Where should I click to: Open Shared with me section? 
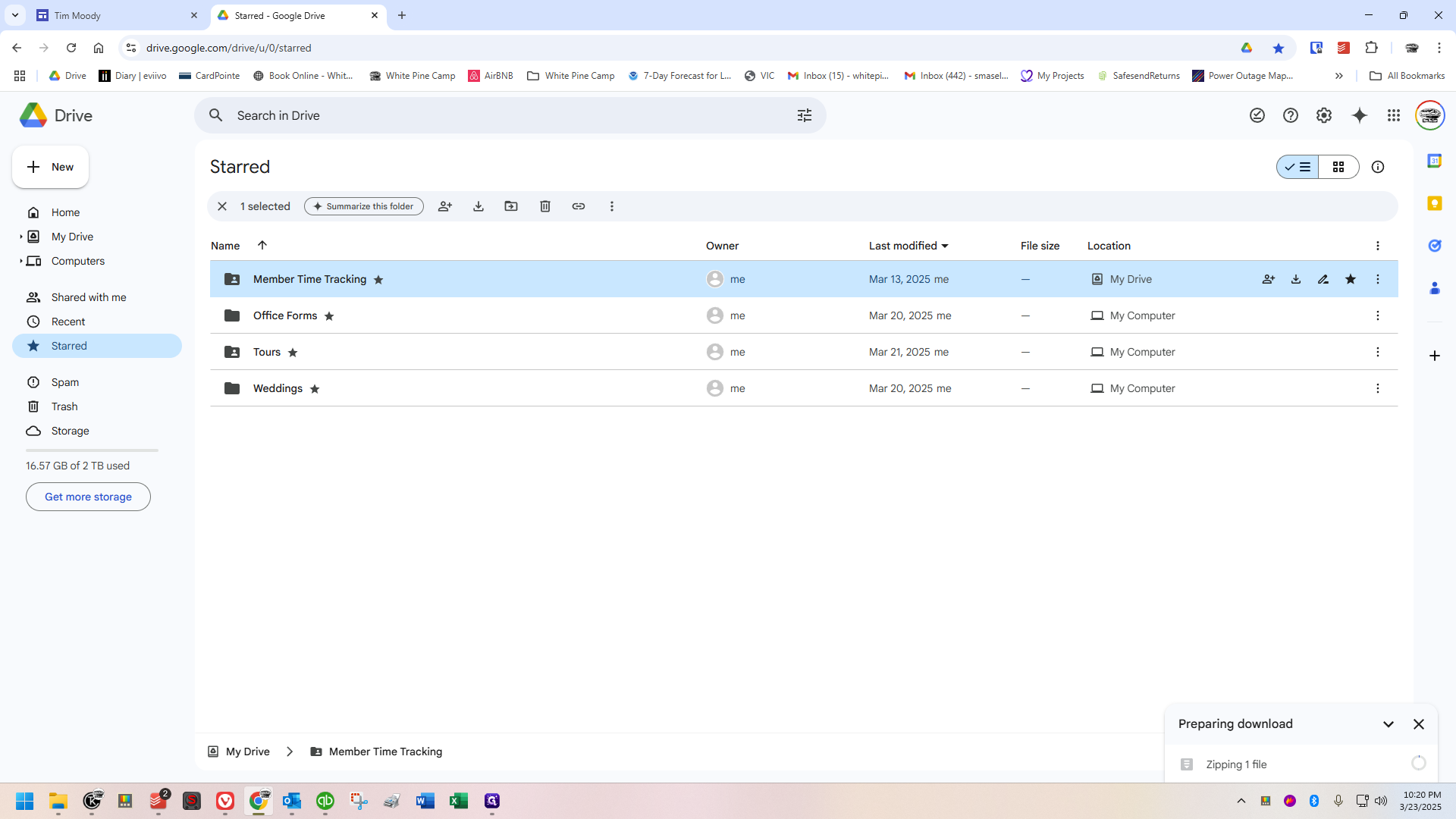[x=97, y=297]
